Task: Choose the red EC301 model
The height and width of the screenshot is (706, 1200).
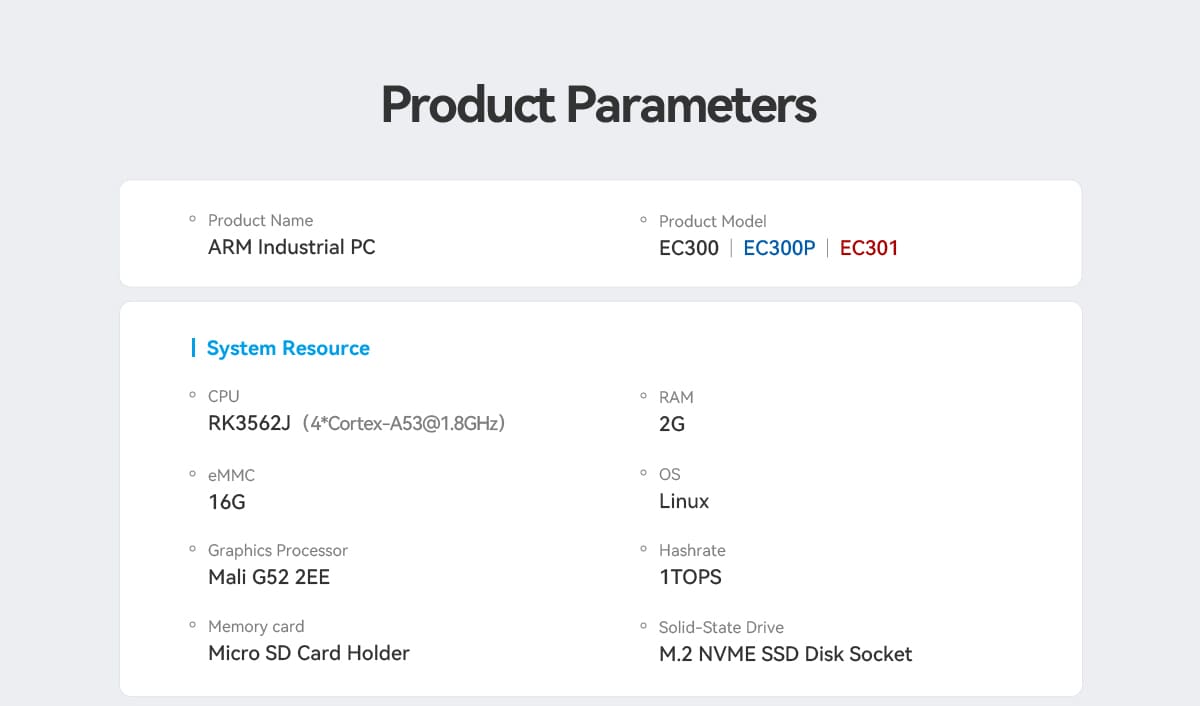Action: click(x=868, y=248)
